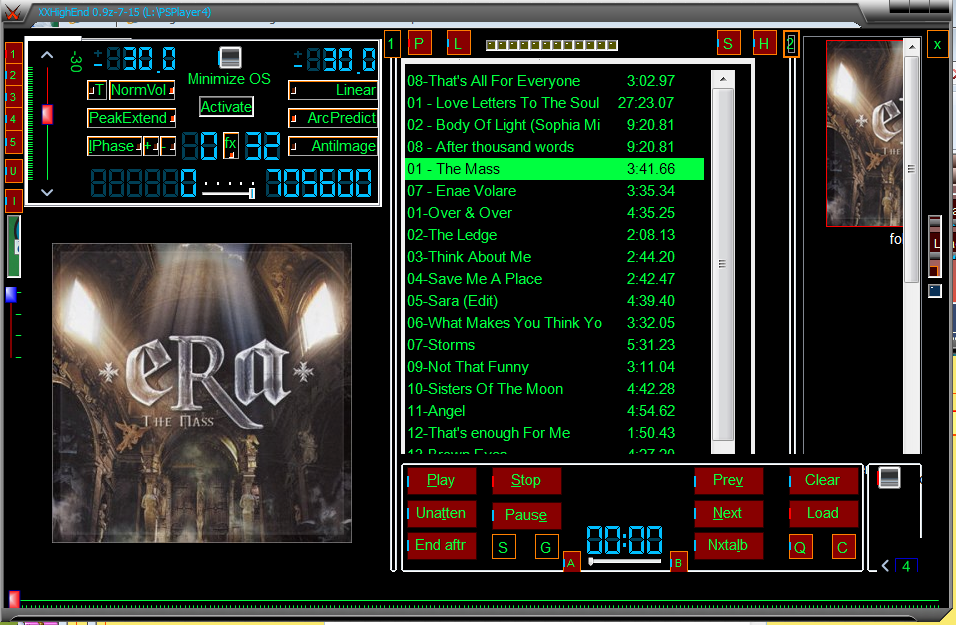Click the slider under the dotted scale
956x625 pixels.
(x=228, y=193)
